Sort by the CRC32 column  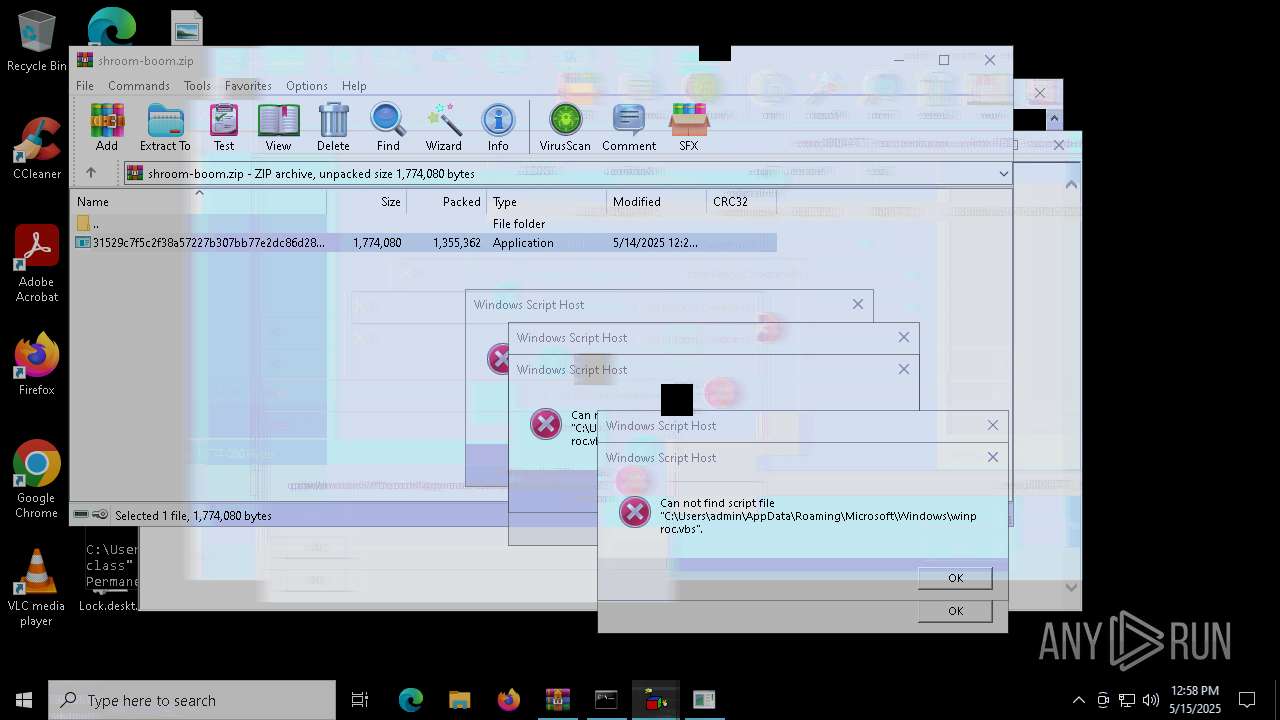tap(741, 202)
